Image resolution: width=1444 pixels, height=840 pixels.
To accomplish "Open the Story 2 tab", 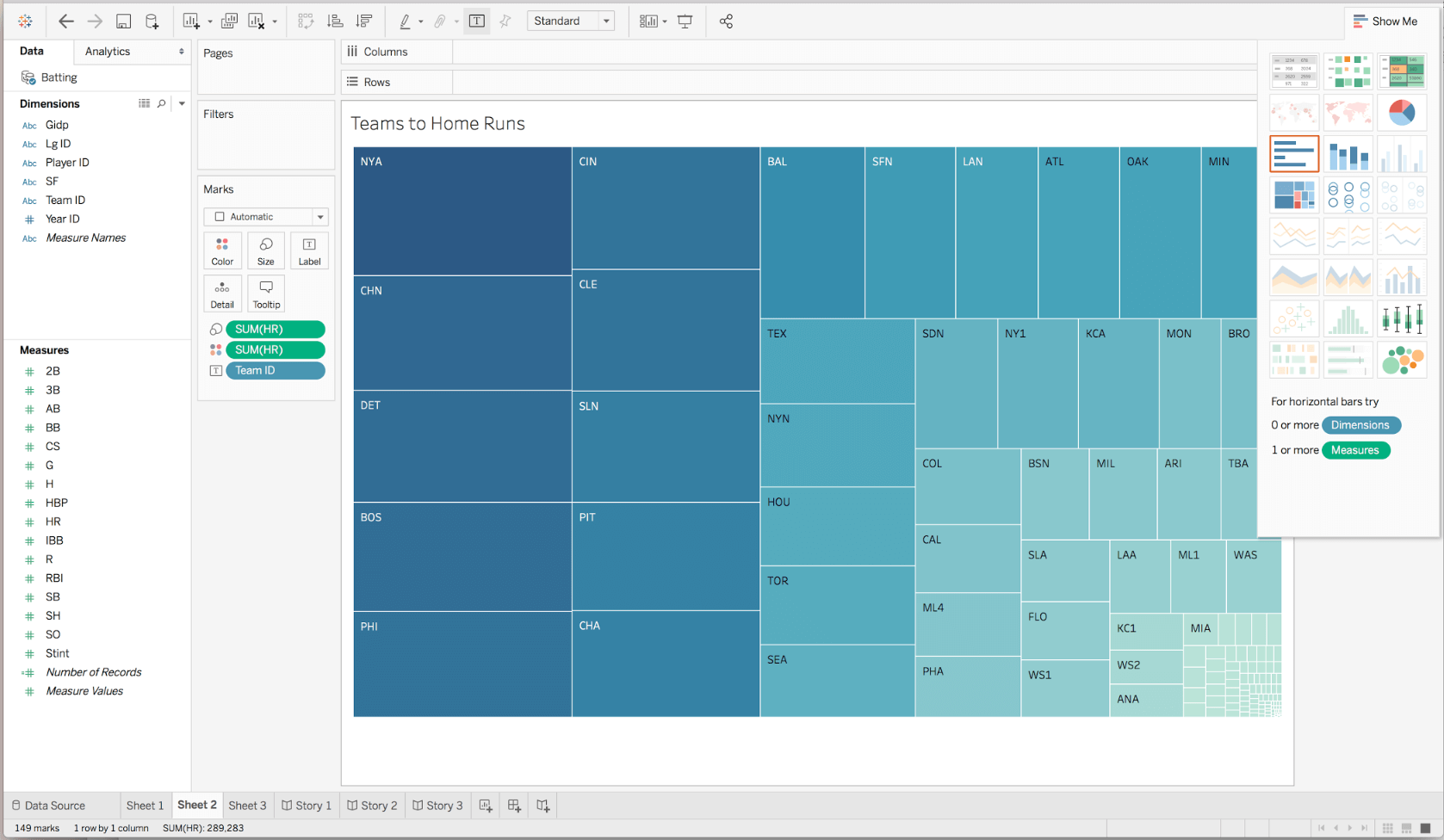I will click(x=372, y=806).
